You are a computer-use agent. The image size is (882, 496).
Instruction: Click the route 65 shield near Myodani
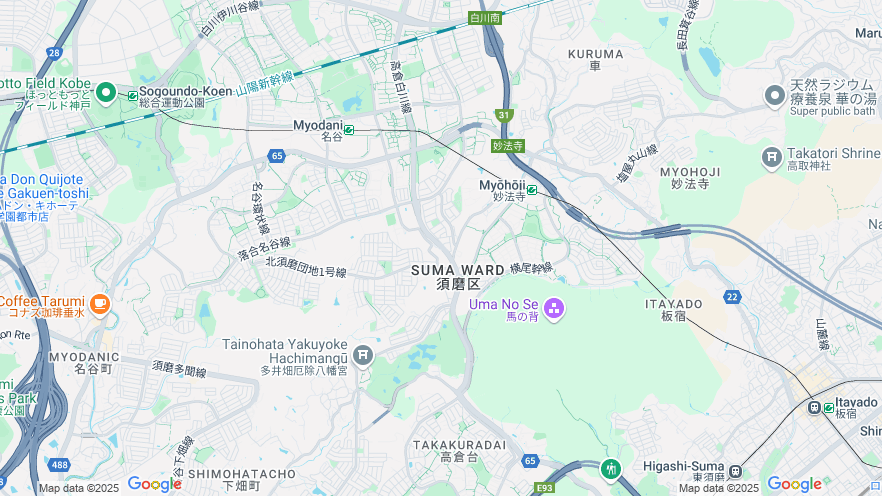tap(276, 156)
